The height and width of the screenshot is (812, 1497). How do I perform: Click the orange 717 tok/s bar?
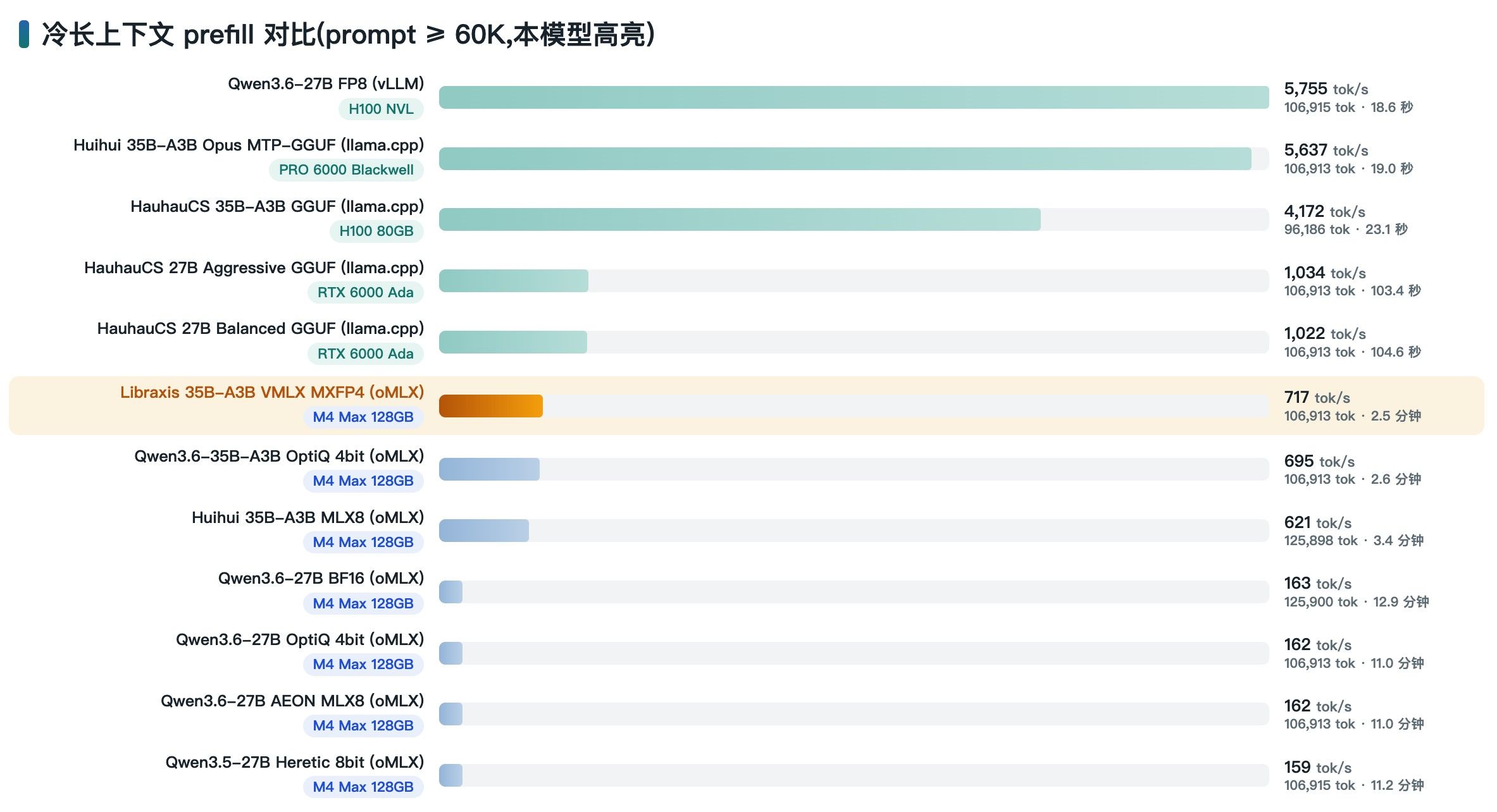tap(491, 406)
